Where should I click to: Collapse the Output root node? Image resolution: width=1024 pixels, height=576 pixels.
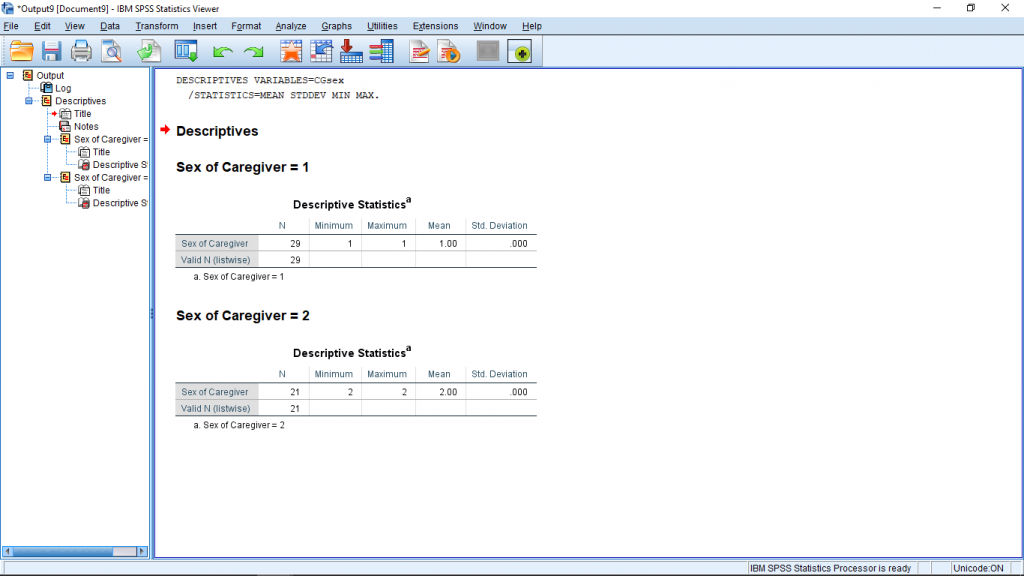click(8, 75)
